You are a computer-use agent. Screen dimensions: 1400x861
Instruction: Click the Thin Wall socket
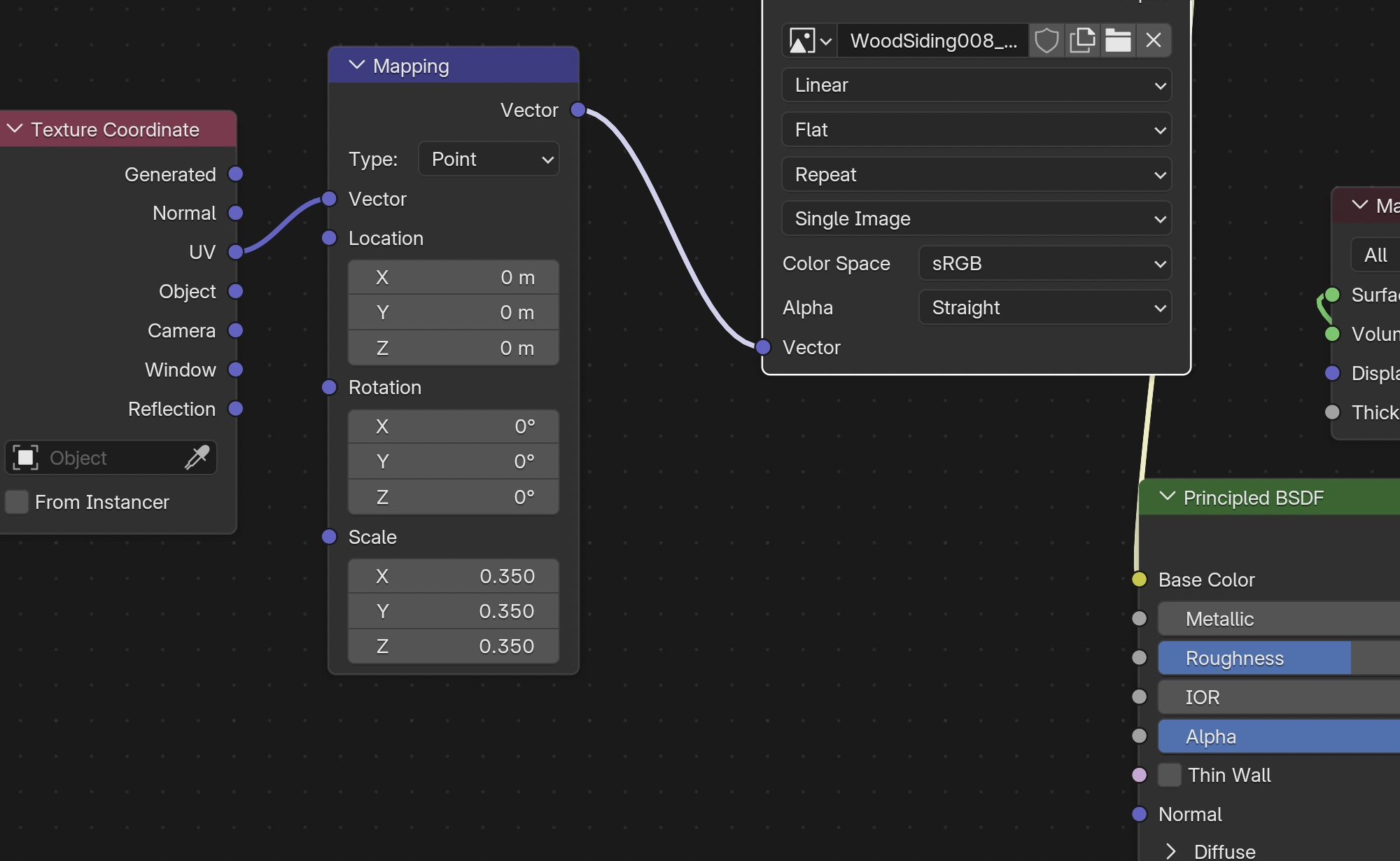point(1140,775)
